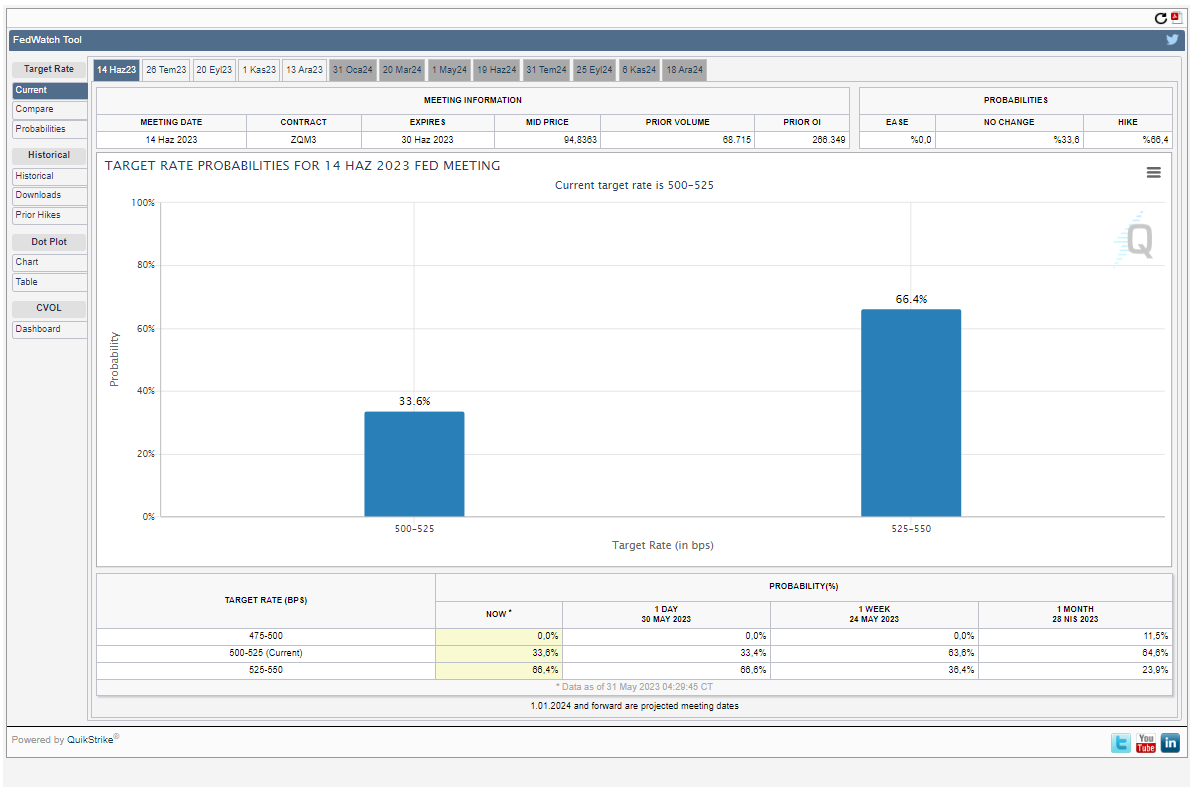Screen dimensions: 1196x787
Task: Go to Downloads under Historical
Action: (50, 195)
